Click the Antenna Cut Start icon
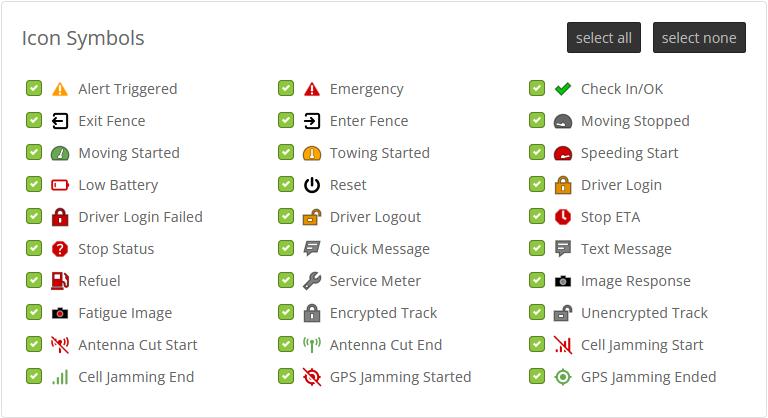The width and height of the screenshot is (768, 418). pyautogui.click(x=60, y=345)
